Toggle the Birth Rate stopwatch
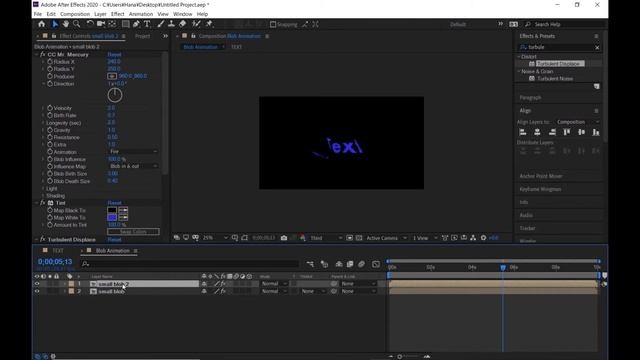640x360 pixels. click(x=50, y=116)
